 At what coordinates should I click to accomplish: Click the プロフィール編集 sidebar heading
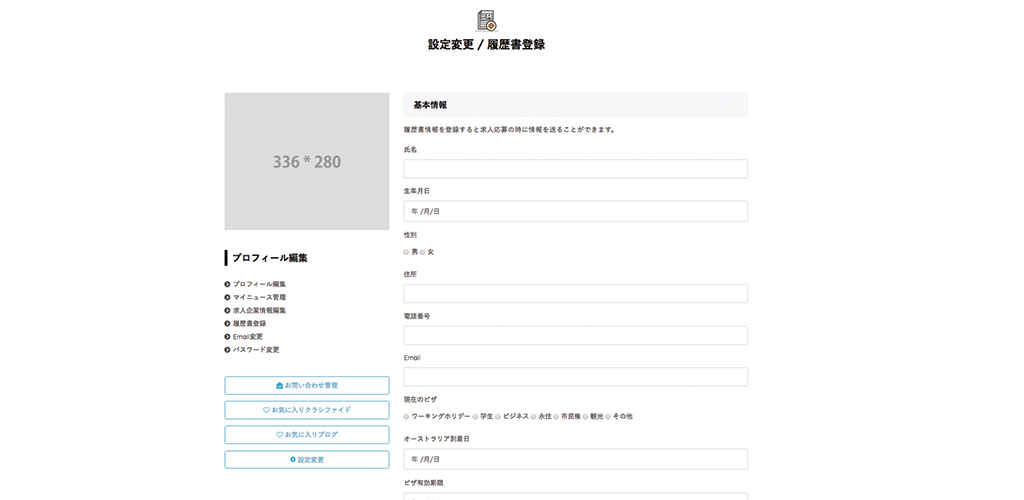(x=270, y=258)
